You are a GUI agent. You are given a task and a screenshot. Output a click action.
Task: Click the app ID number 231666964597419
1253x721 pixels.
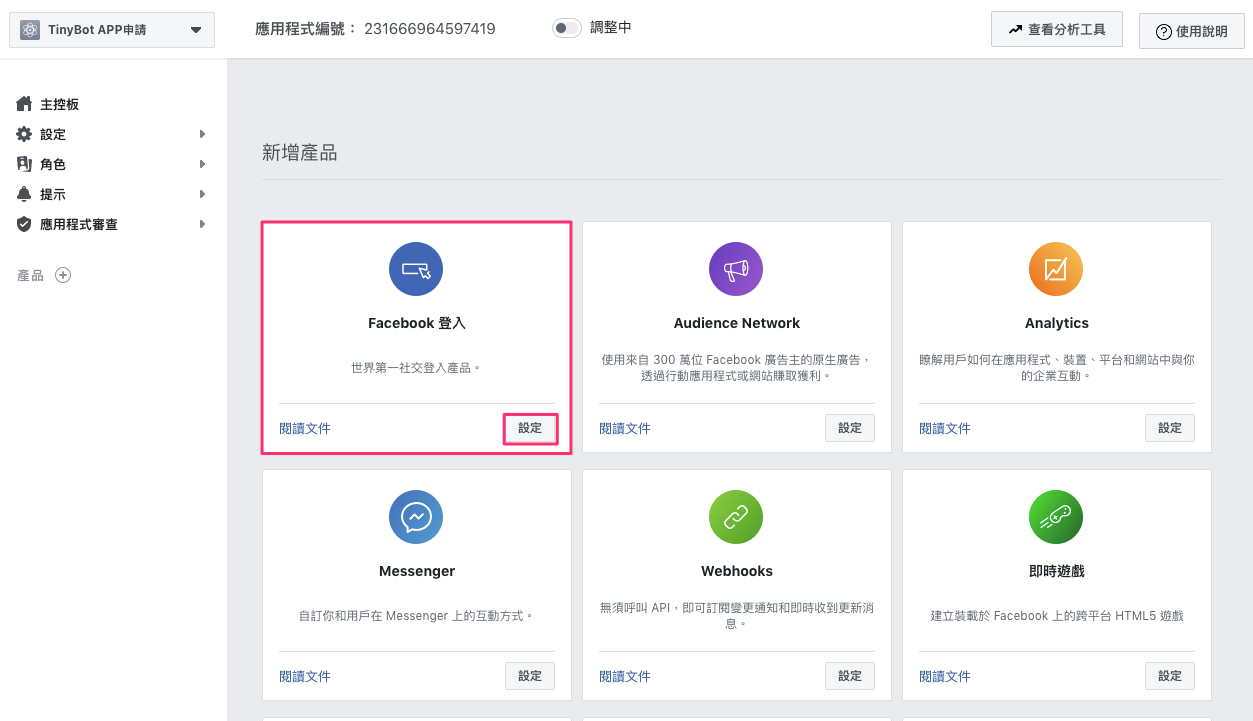[430, 29]
